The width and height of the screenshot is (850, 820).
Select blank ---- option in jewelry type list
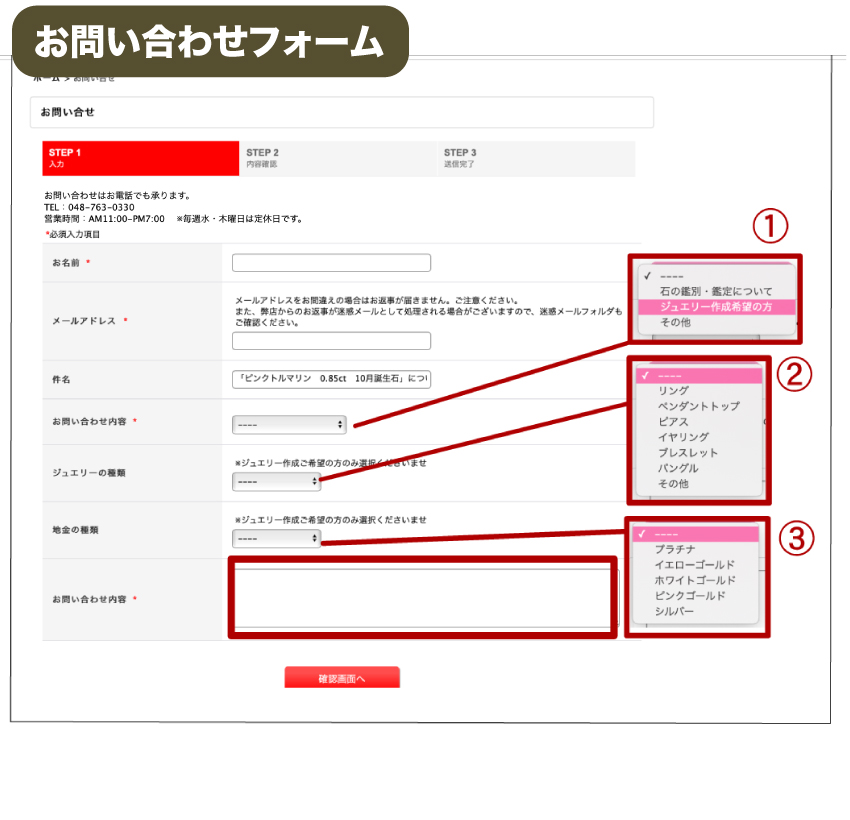(x=699, y=376)
